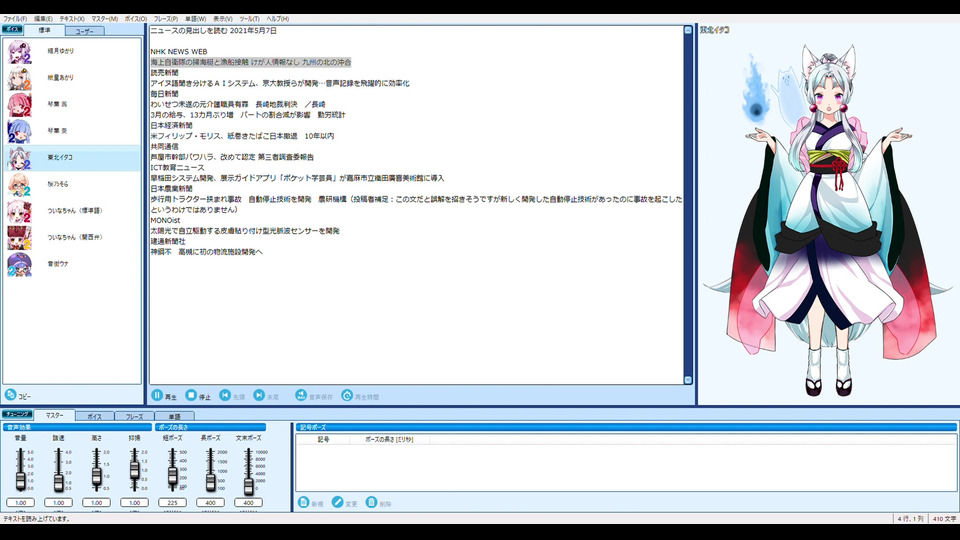Focus the 短ポーズ field showing 225
960x540 pixels.
172,503
